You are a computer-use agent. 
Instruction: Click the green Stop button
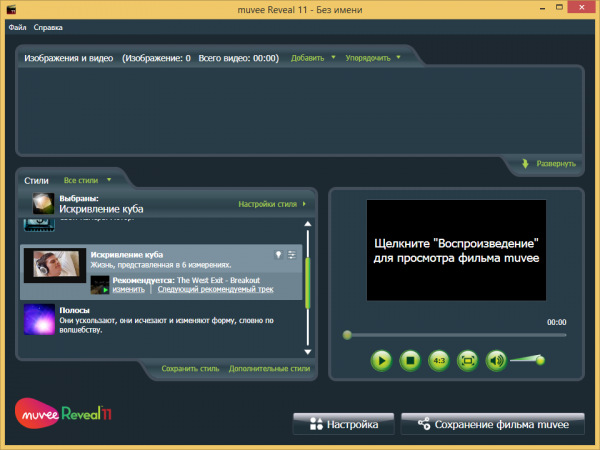point(410,360)
